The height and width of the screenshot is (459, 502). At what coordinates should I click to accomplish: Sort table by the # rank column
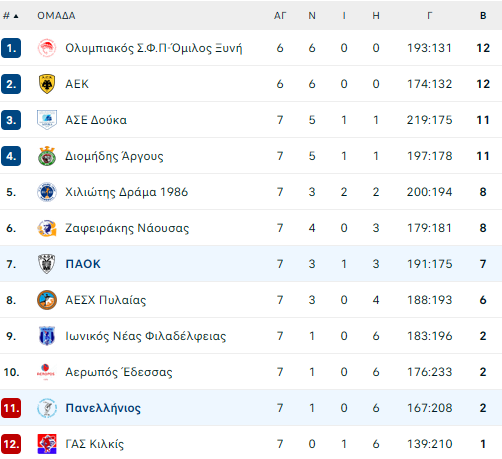(11, 16)
